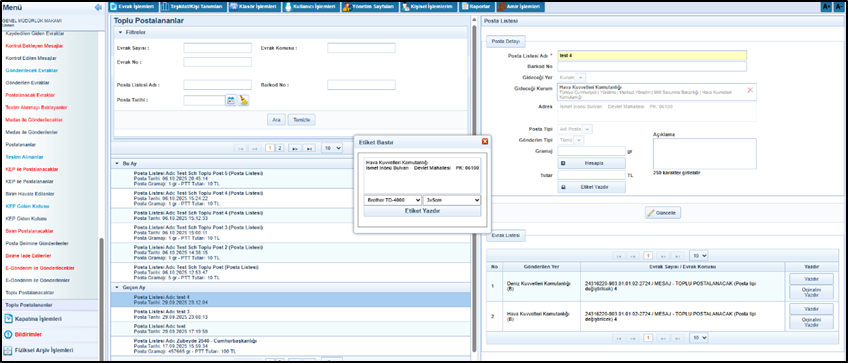Open Amir İşlemleri top menu
The height and width of the screenshot is (363, 848).
[520, 6]
